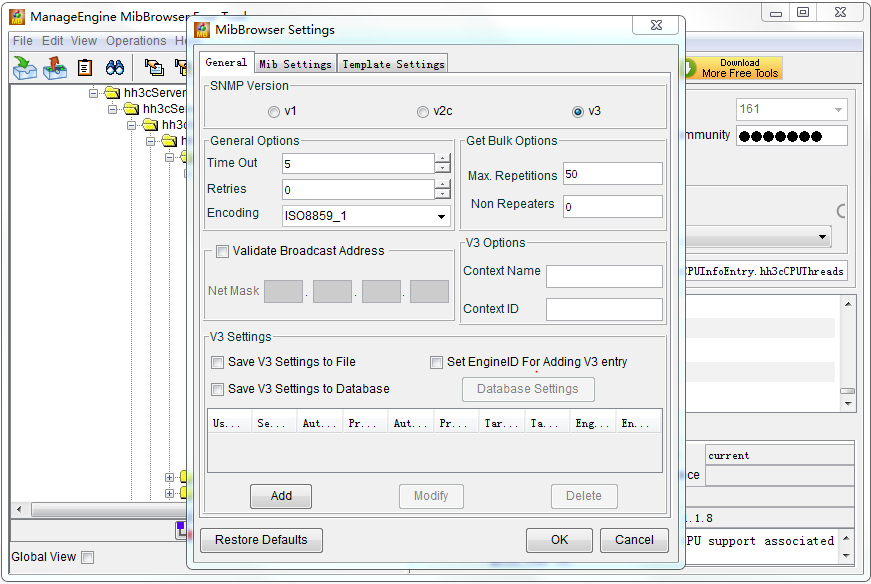871x584 pixels.
Task: Open the View menu
Action: pyautogui.click(x=84, y=41)
